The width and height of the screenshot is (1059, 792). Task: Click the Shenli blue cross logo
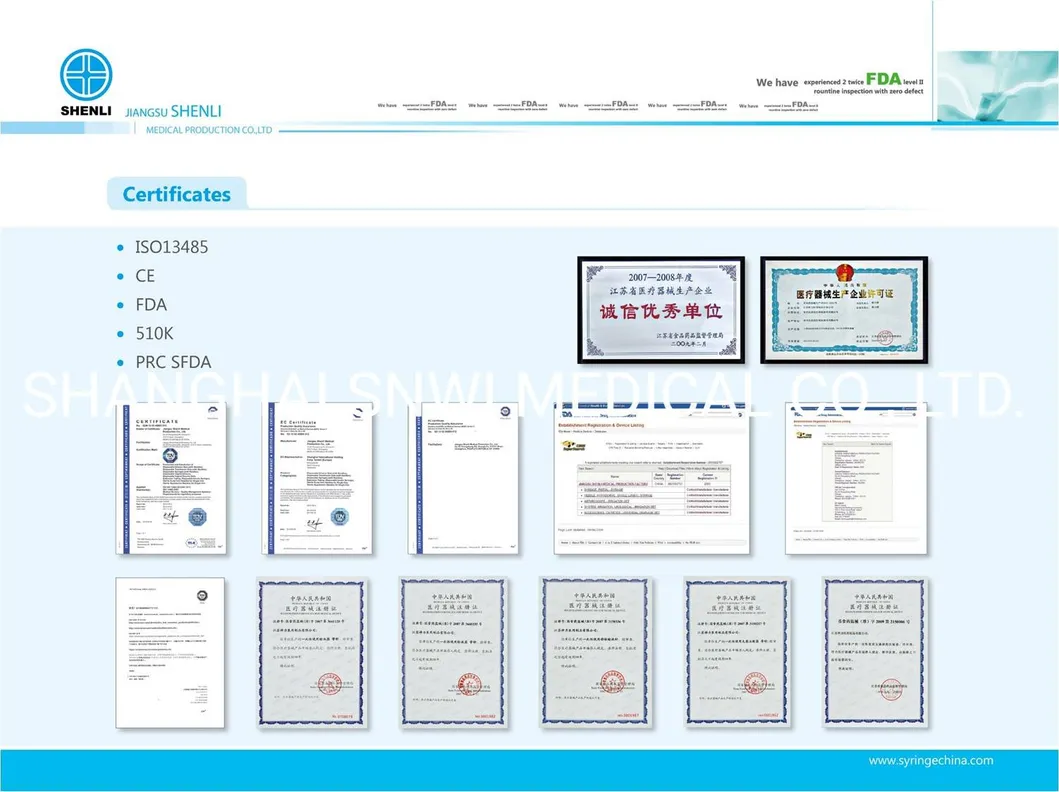click(86, 74)
